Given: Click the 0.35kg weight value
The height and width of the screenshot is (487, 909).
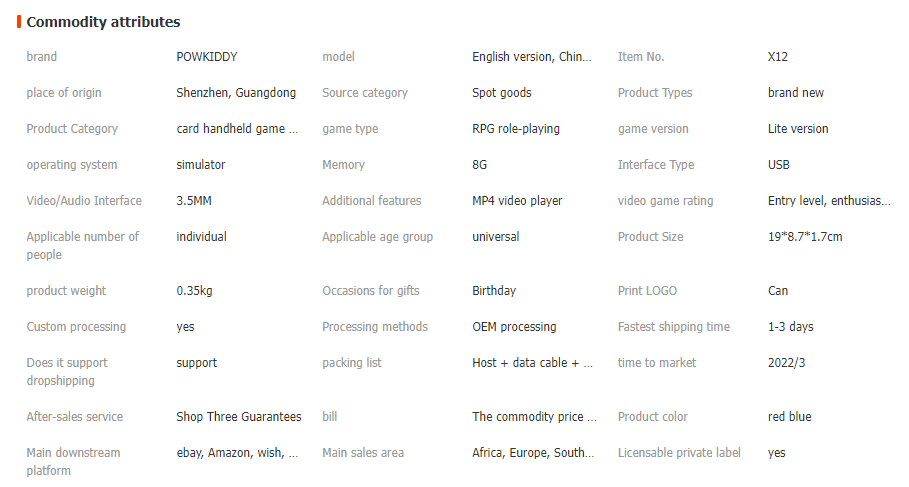Looking at the screenshot, I should click(x=194, y=290).
